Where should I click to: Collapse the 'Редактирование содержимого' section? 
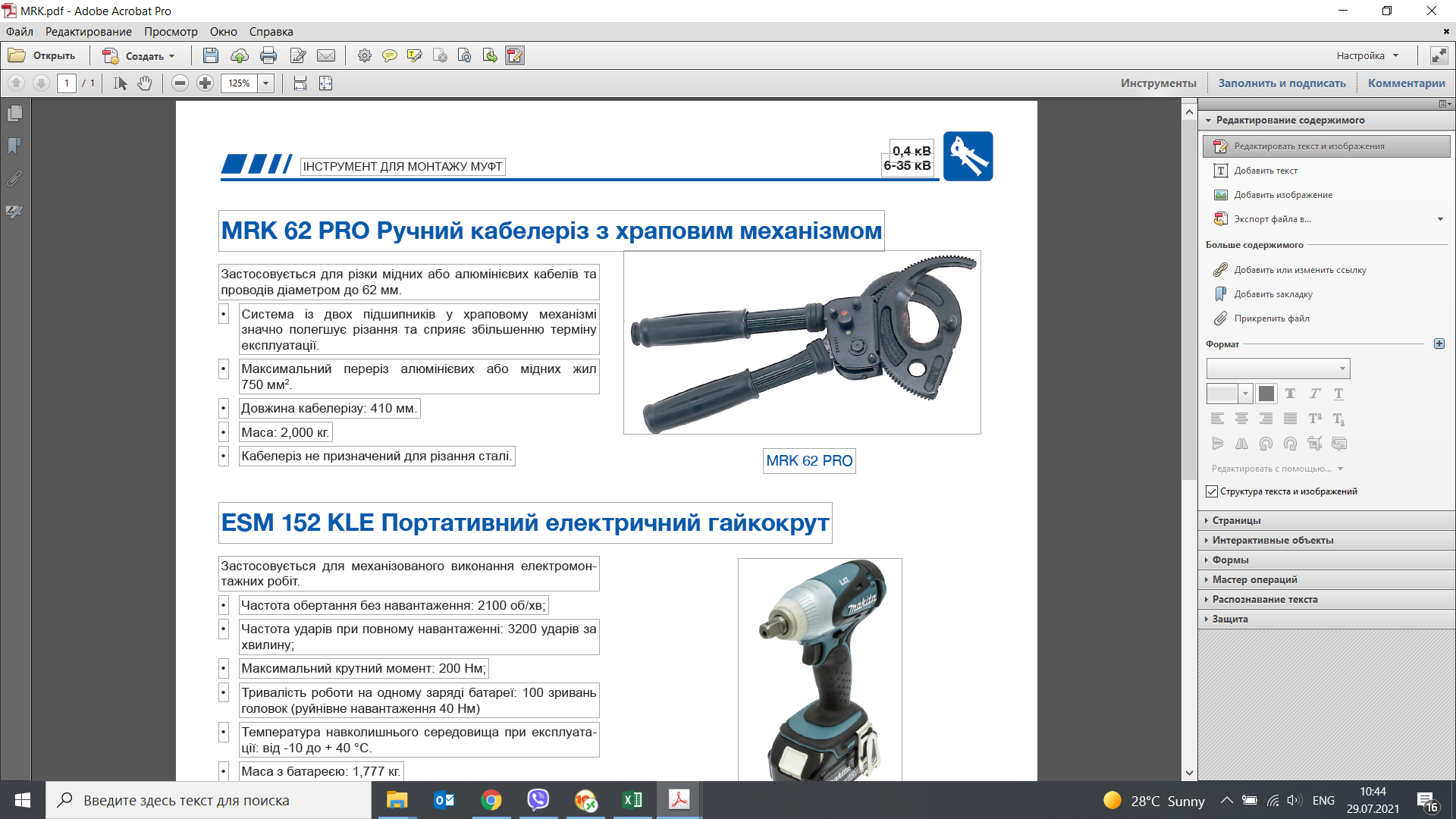point(1326,120)
